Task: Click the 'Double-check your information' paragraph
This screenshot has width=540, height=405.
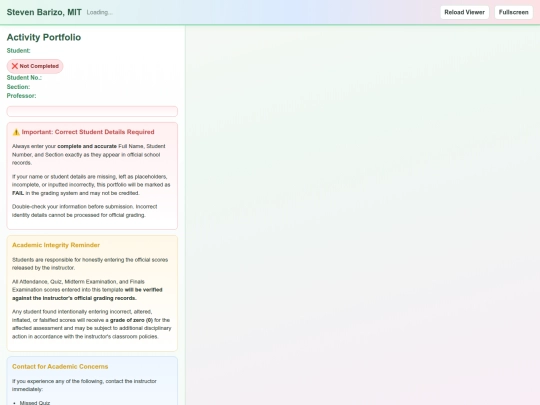Action: click(85, 211)
